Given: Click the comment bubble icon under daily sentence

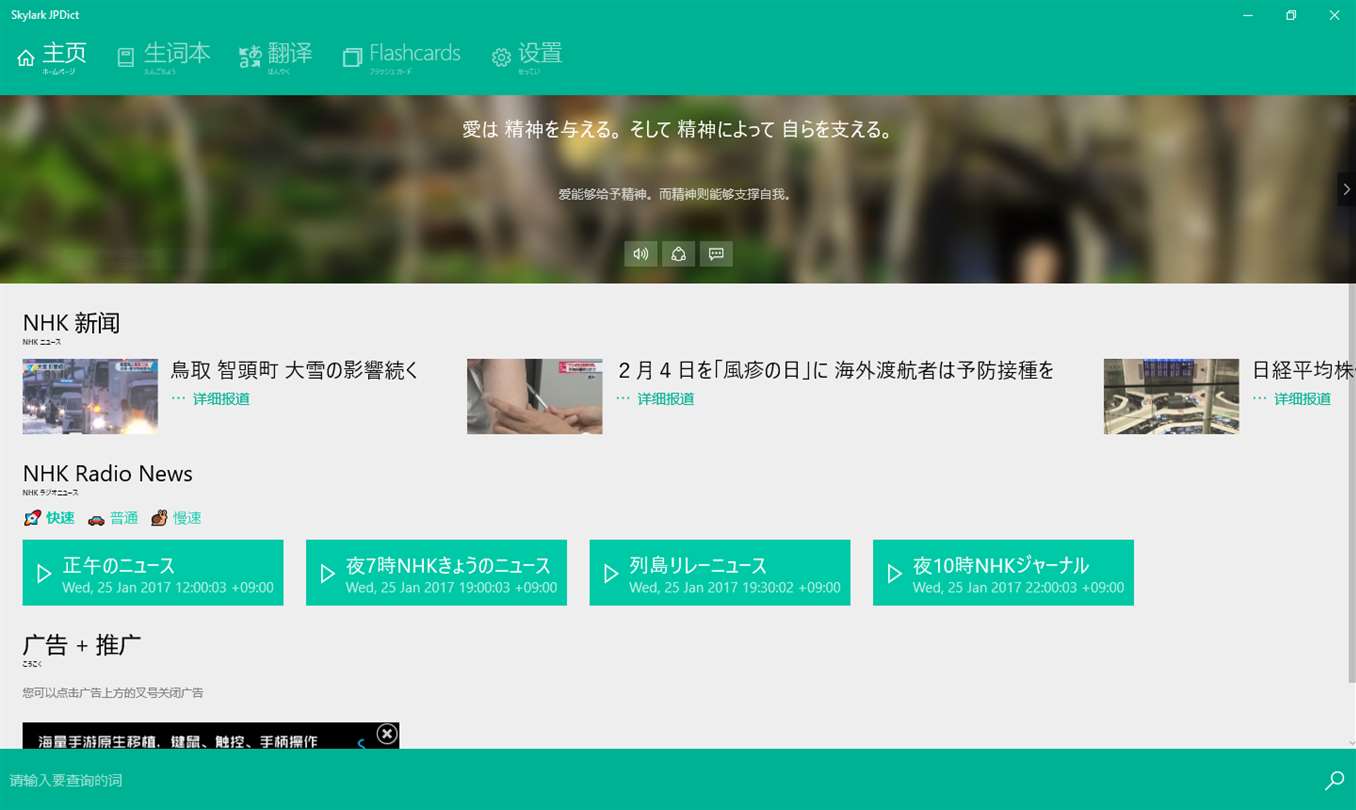Looking at the screenshot, I should [716, 254].
